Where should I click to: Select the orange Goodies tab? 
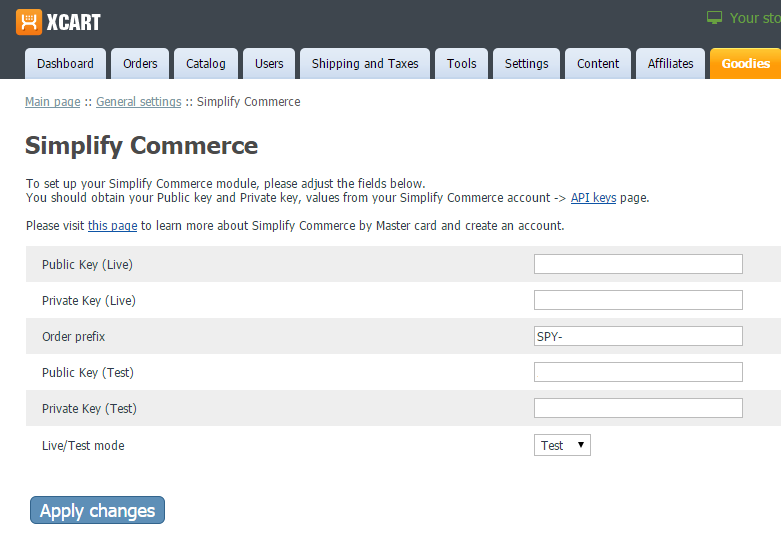(x=745, y=63)
